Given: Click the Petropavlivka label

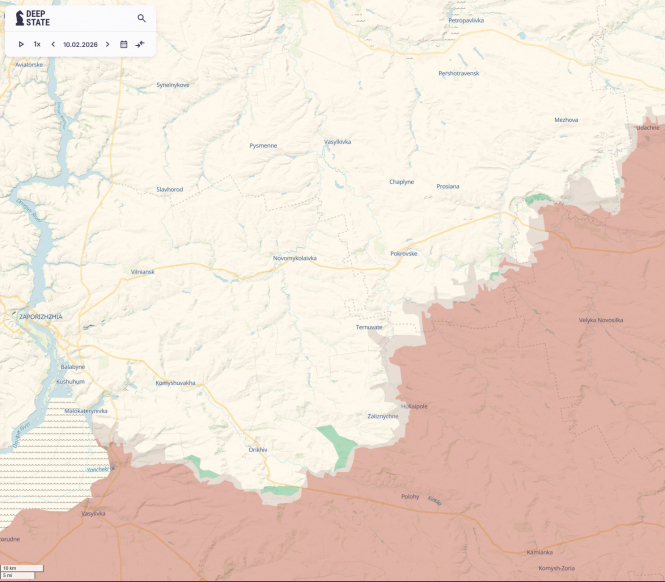Looking at the screenshot, I should pyautogui.click(x=466, y=20).
